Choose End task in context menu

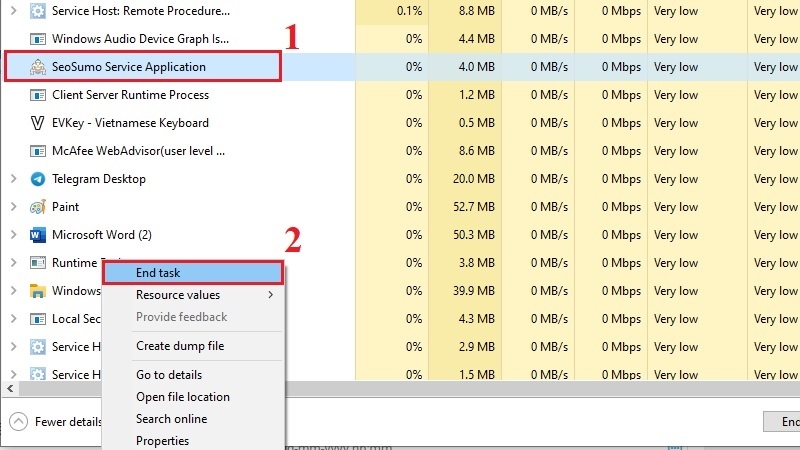click(x=193, y=273)
